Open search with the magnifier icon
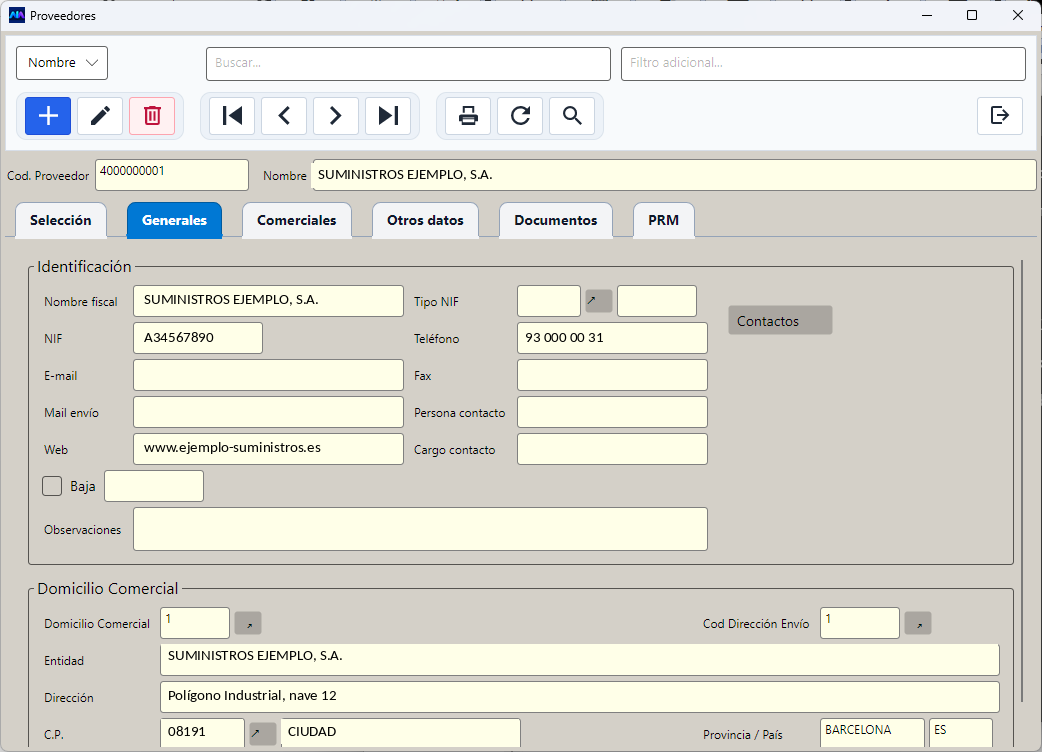This screenshot has width=1042, height=752. (572, 116)
